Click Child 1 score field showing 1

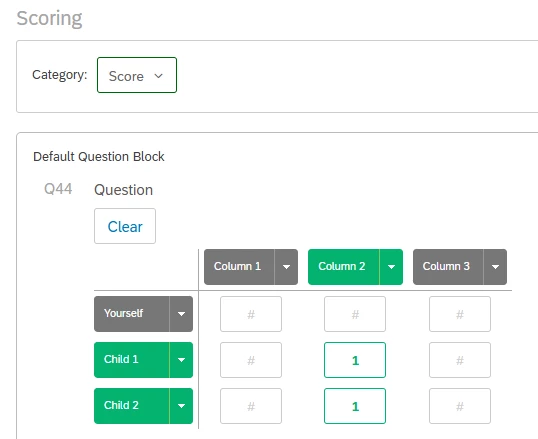pos(355,360)
